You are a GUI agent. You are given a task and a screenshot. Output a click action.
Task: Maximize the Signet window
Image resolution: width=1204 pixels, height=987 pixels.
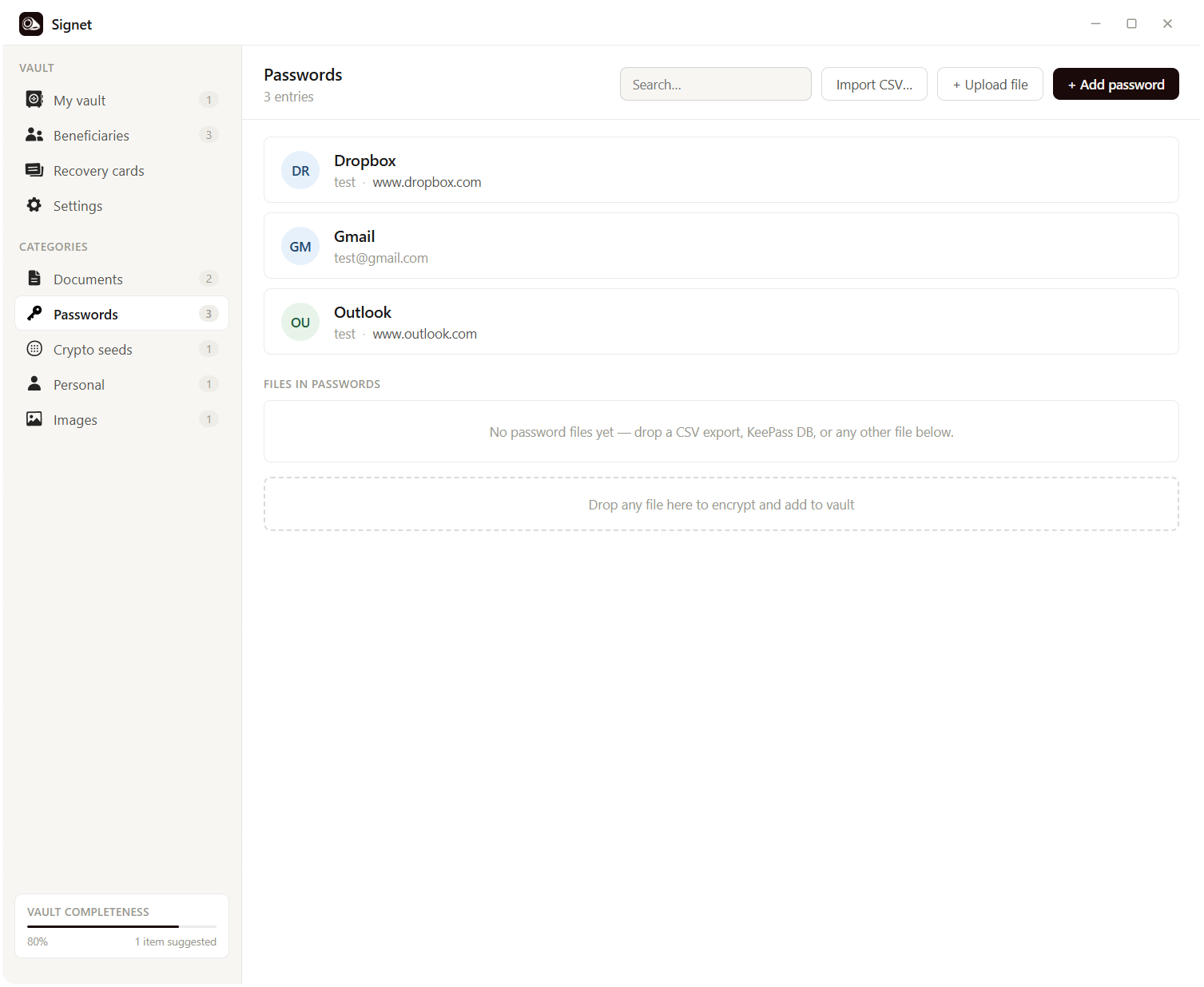(x=1131, y=23)
